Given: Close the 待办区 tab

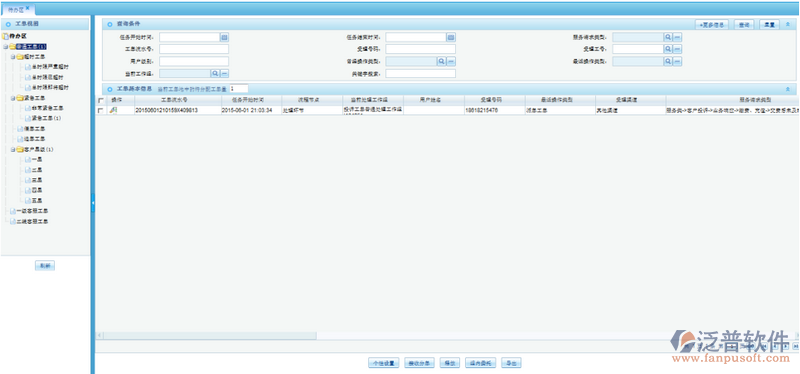Looking at the screenshot, I should pos(28,9).
